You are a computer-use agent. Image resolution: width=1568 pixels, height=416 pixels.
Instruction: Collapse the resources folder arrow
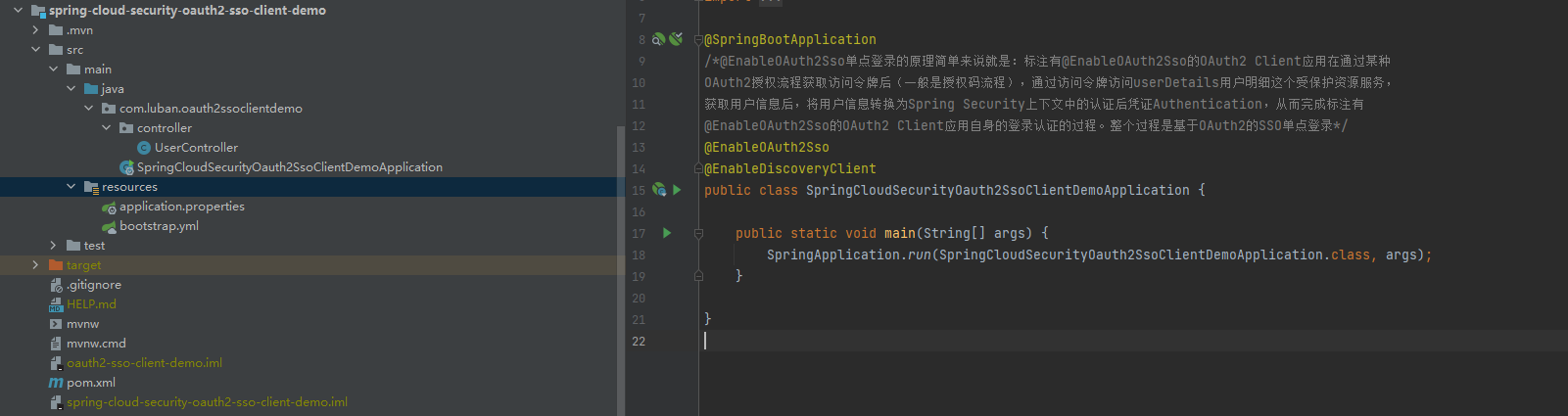pyautogui.click(x=71, y=187)
